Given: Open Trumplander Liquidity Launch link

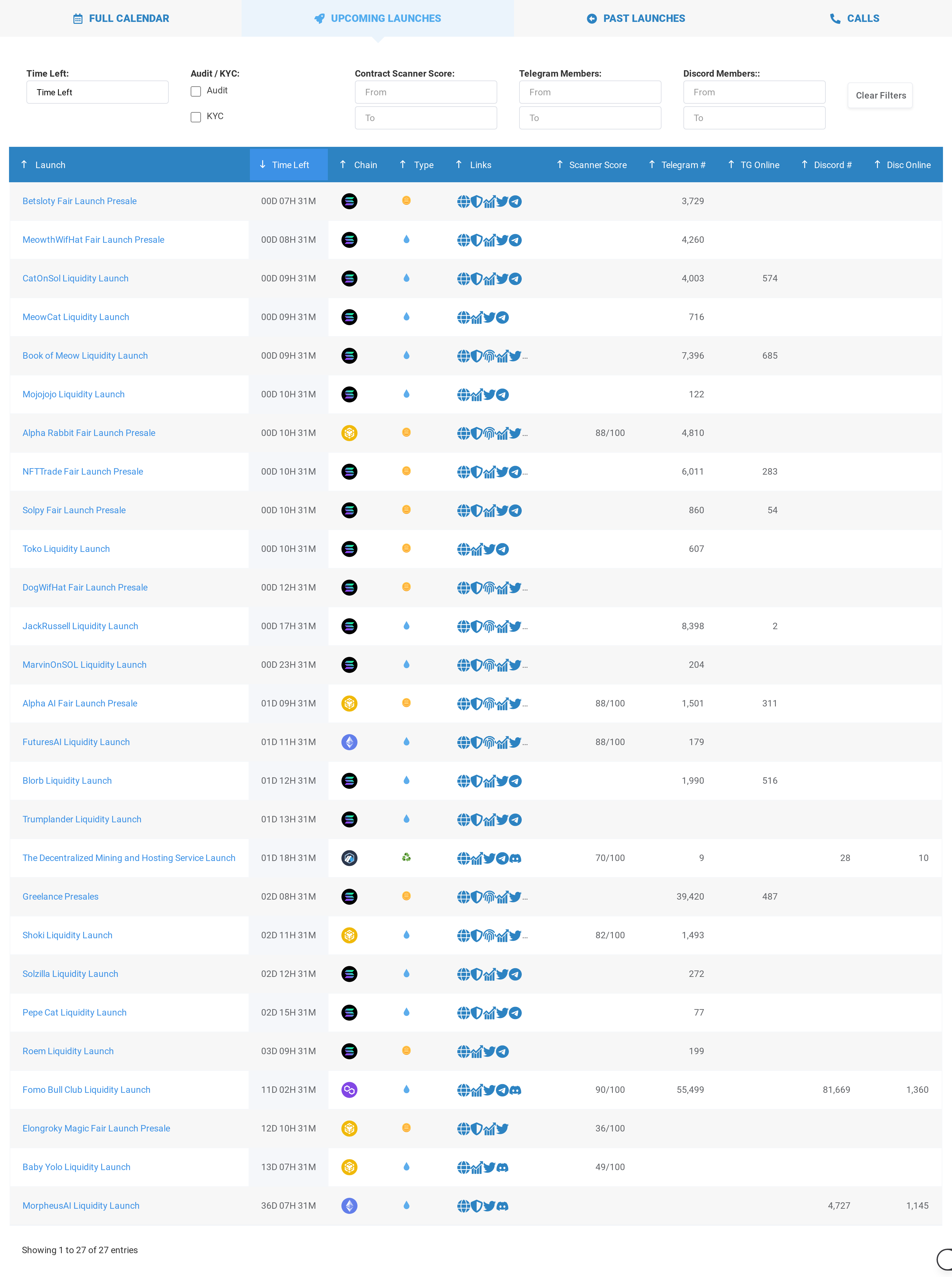Looking at the screenshot, I should [x=82, y=819].
